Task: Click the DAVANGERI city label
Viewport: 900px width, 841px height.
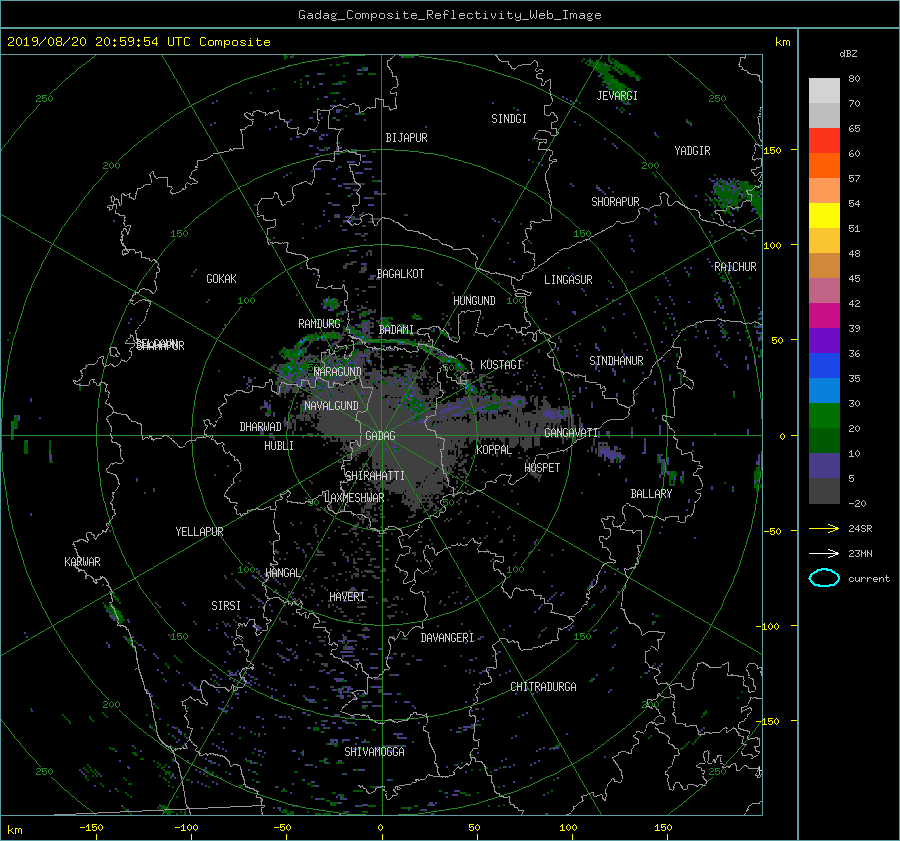Action: point(447,638)
